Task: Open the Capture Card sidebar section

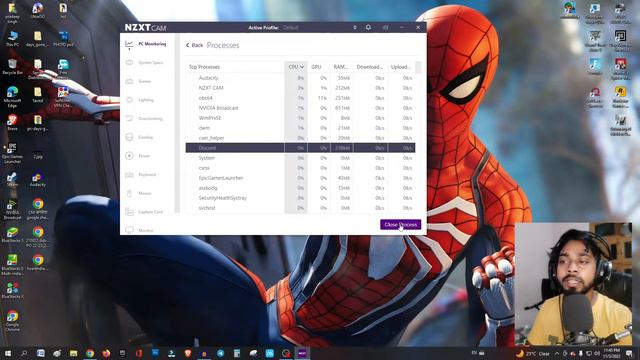Action: [x=144, y=212]
